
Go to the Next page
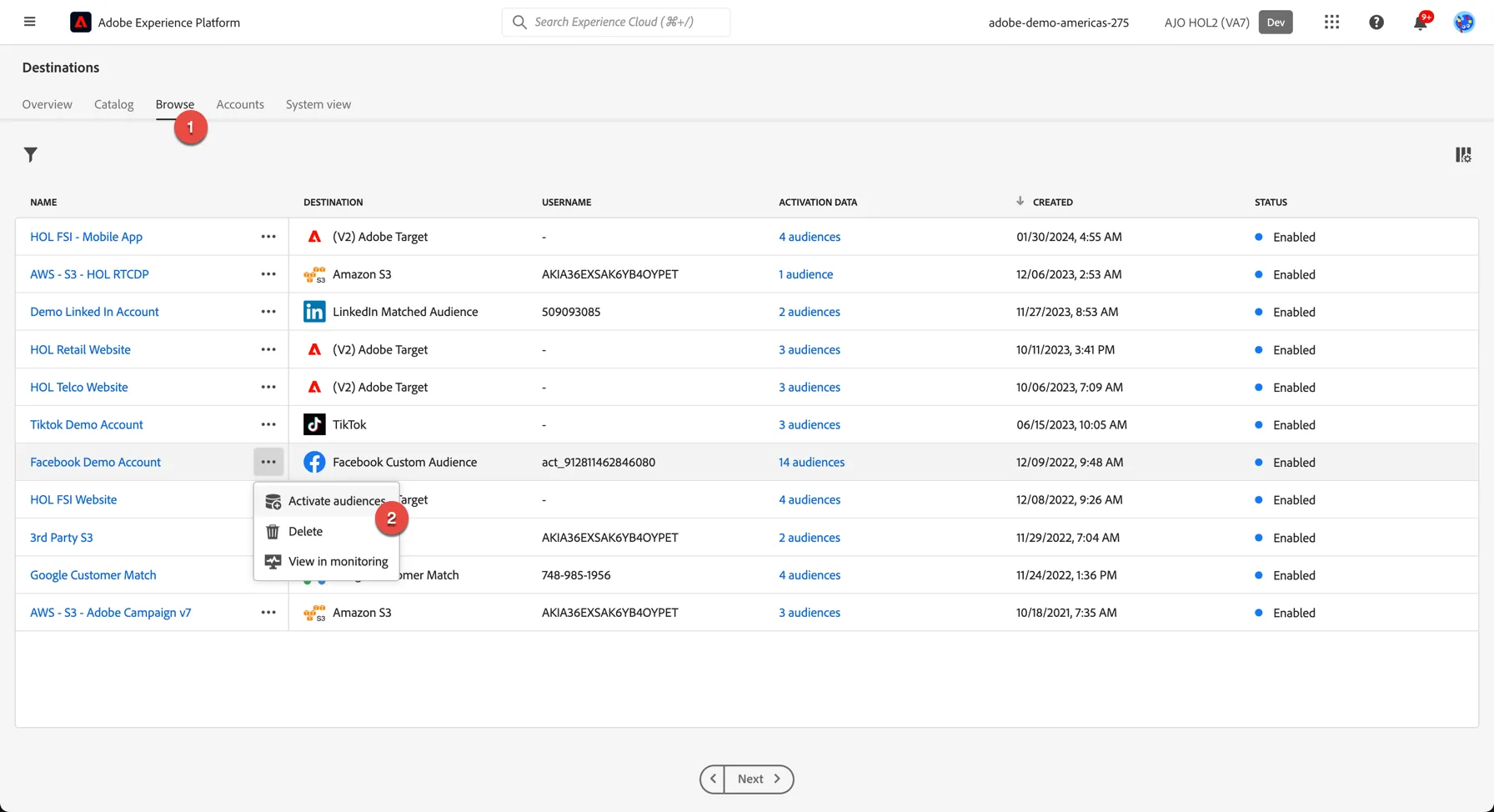(x=759, y=779)
